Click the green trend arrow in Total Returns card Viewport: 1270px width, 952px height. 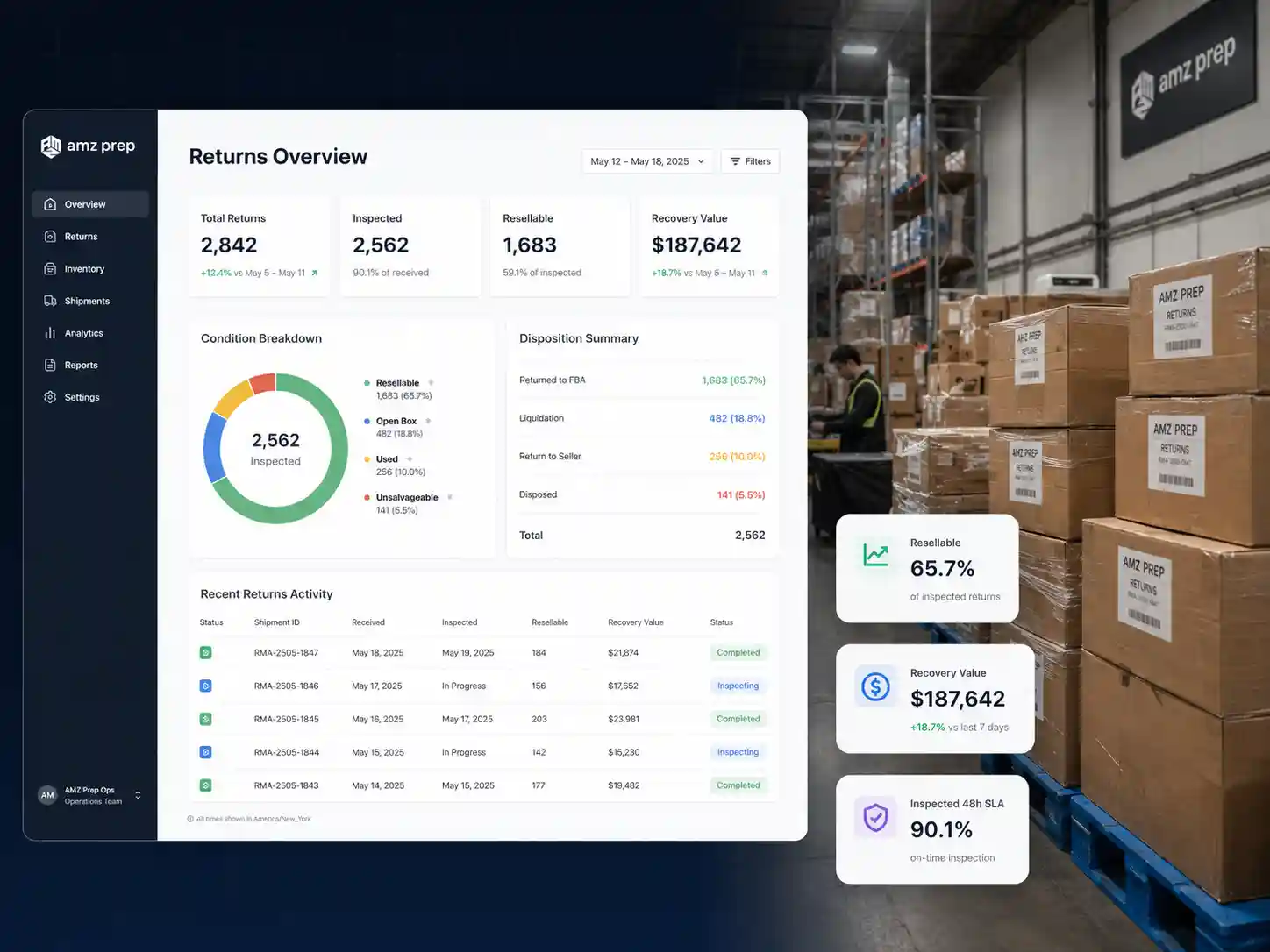tap(314, 273)
